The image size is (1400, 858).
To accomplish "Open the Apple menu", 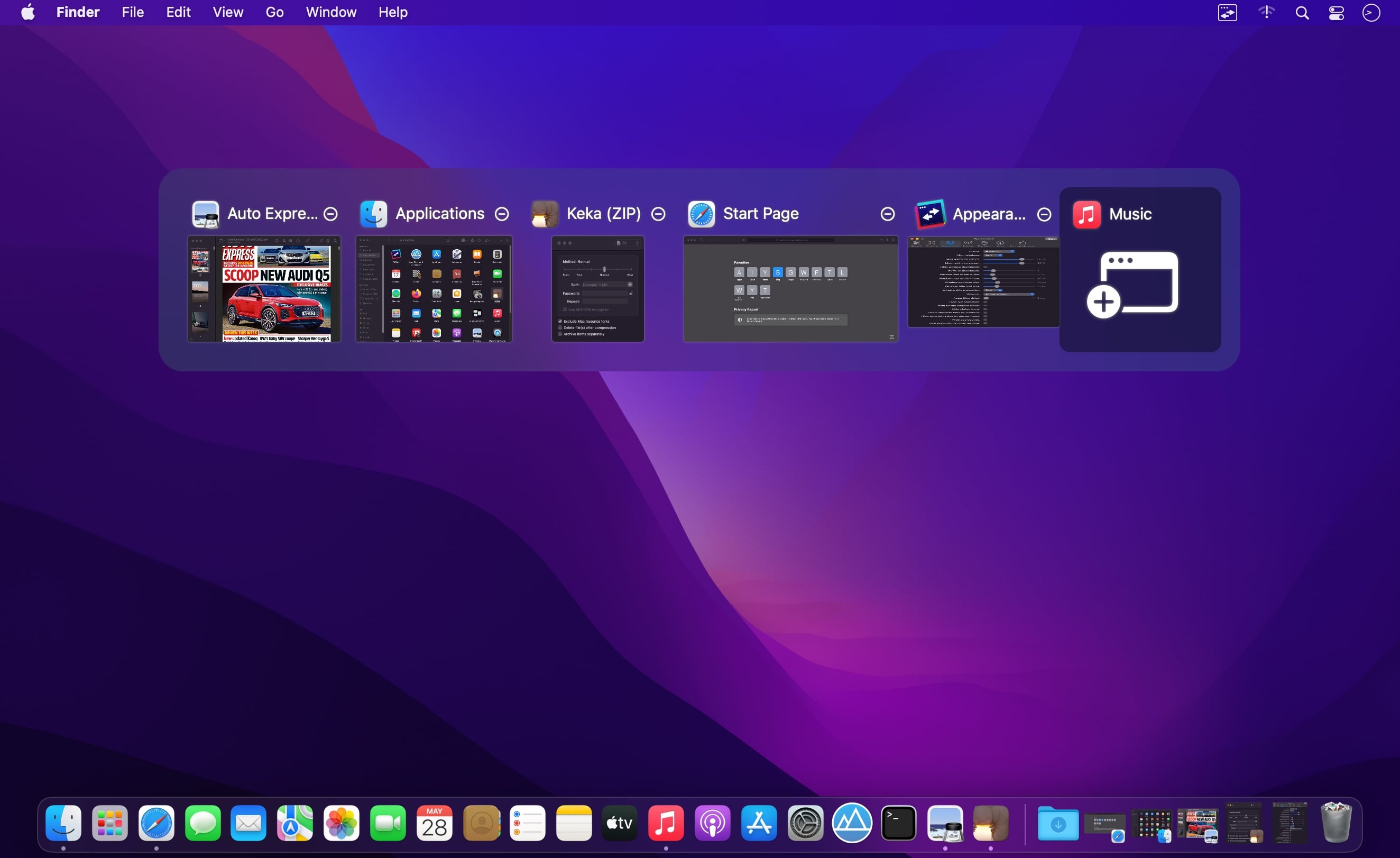I will (x=28, y=12).
